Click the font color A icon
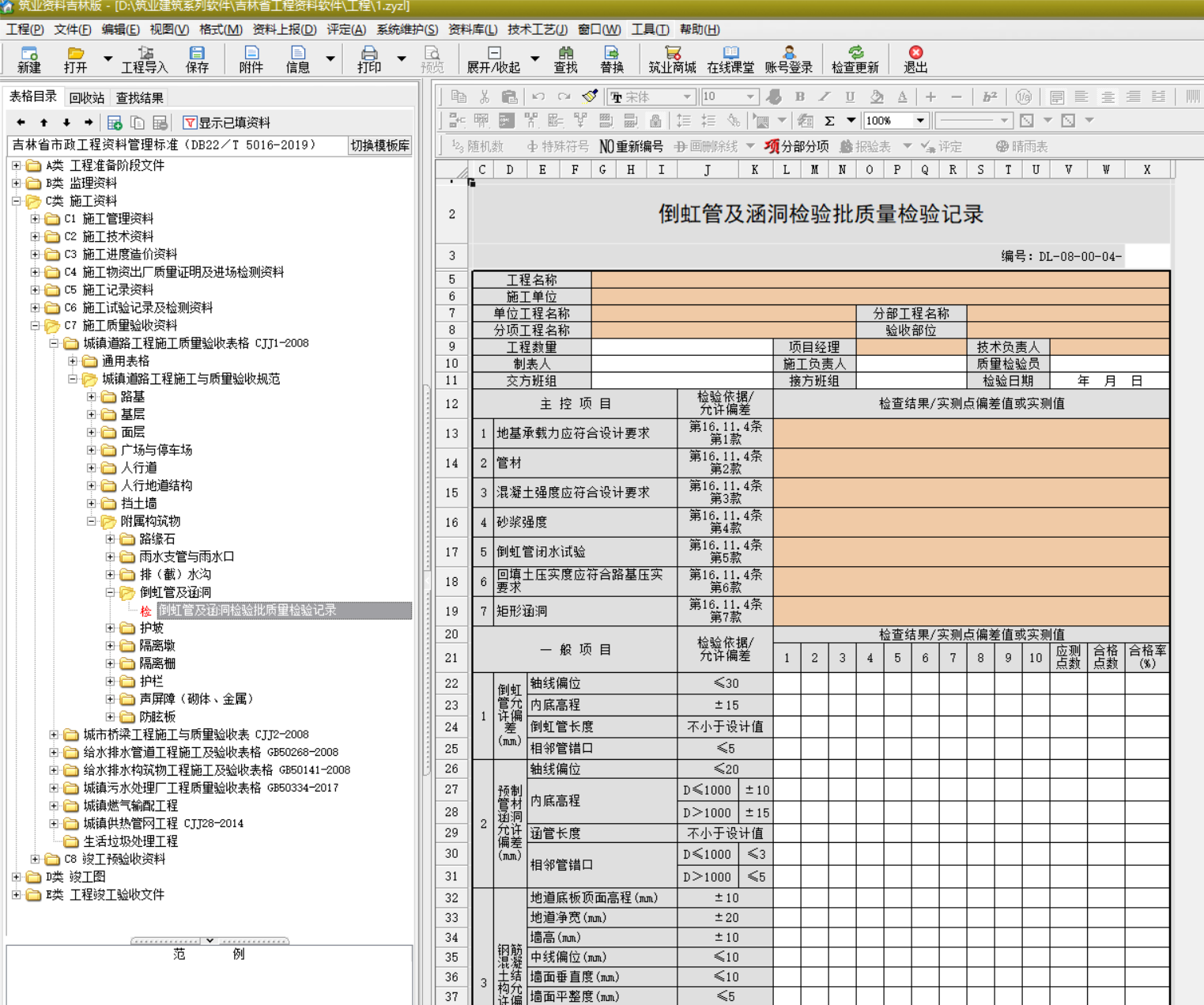The width and height of the screenshot is (1204, 1005). [x=902, y=96]
